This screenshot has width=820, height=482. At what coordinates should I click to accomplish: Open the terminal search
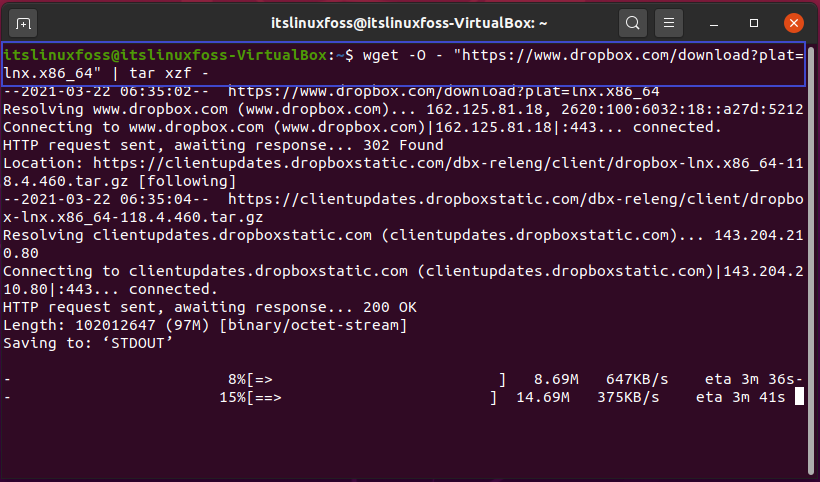coord(632,24)
